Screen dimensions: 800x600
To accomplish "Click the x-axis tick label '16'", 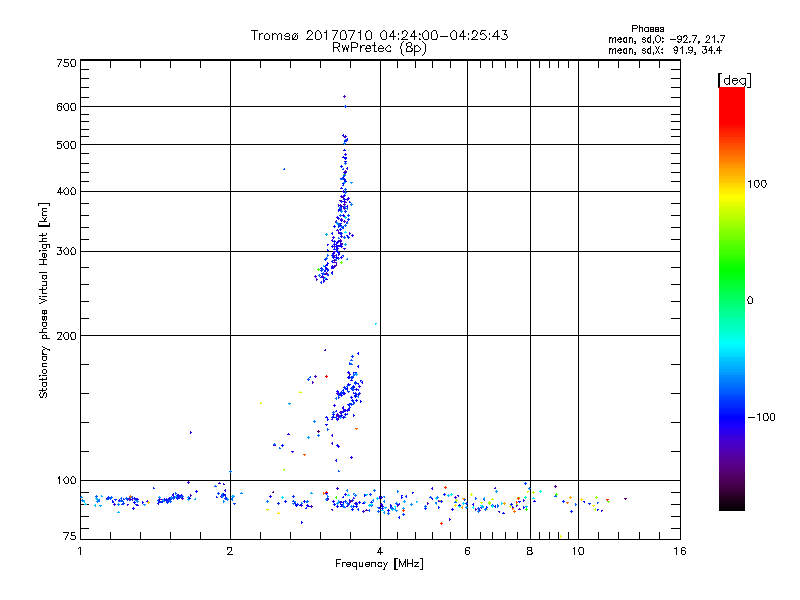I will coord(680,551).
